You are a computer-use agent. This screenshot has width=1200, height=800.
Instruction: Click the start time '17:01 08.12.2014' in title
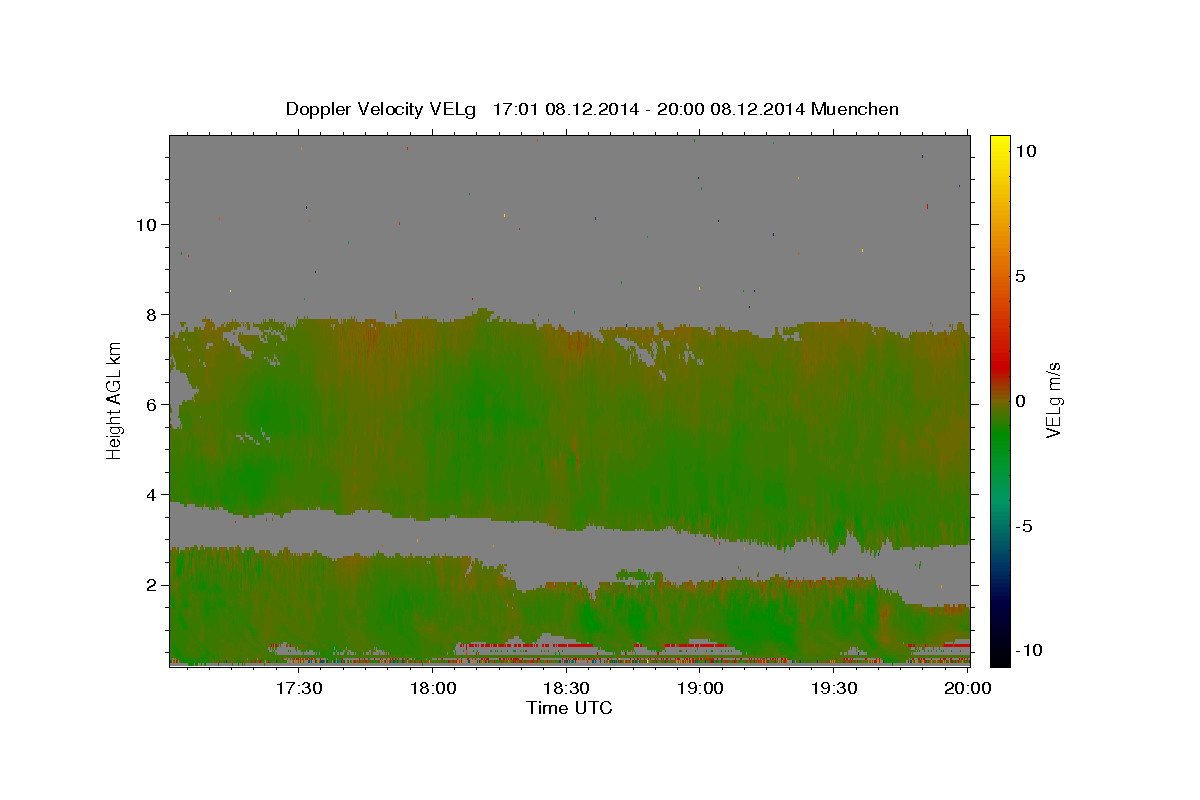564,108
